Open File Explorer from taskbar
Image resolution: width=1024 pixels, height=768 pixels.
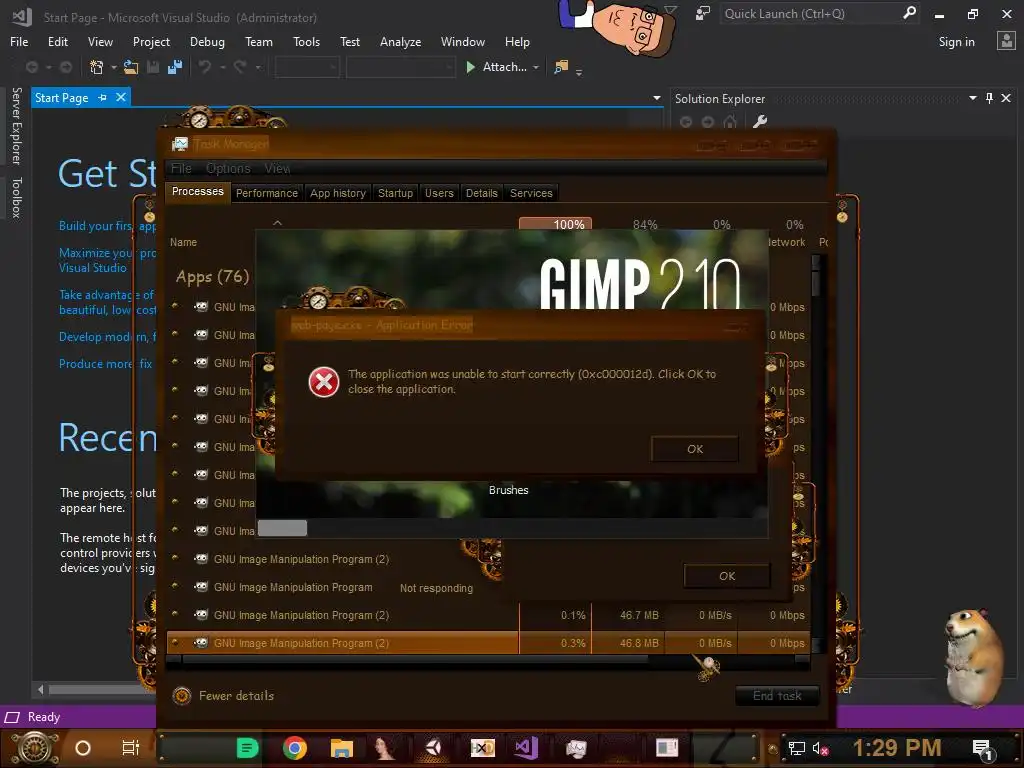point(342,748)
